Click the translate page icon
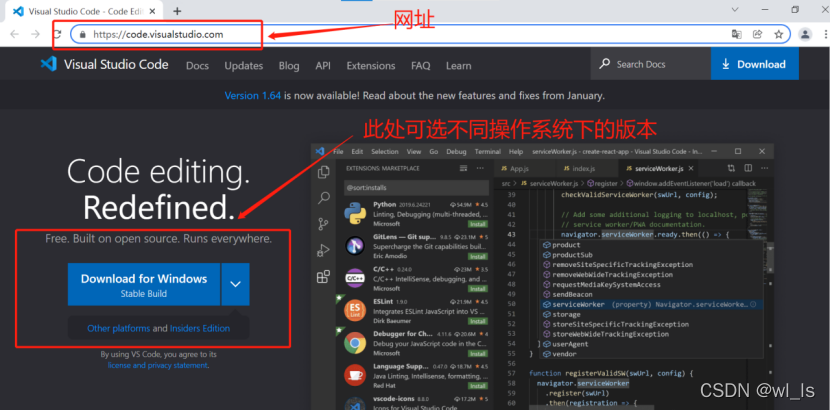 coord(737,34)
